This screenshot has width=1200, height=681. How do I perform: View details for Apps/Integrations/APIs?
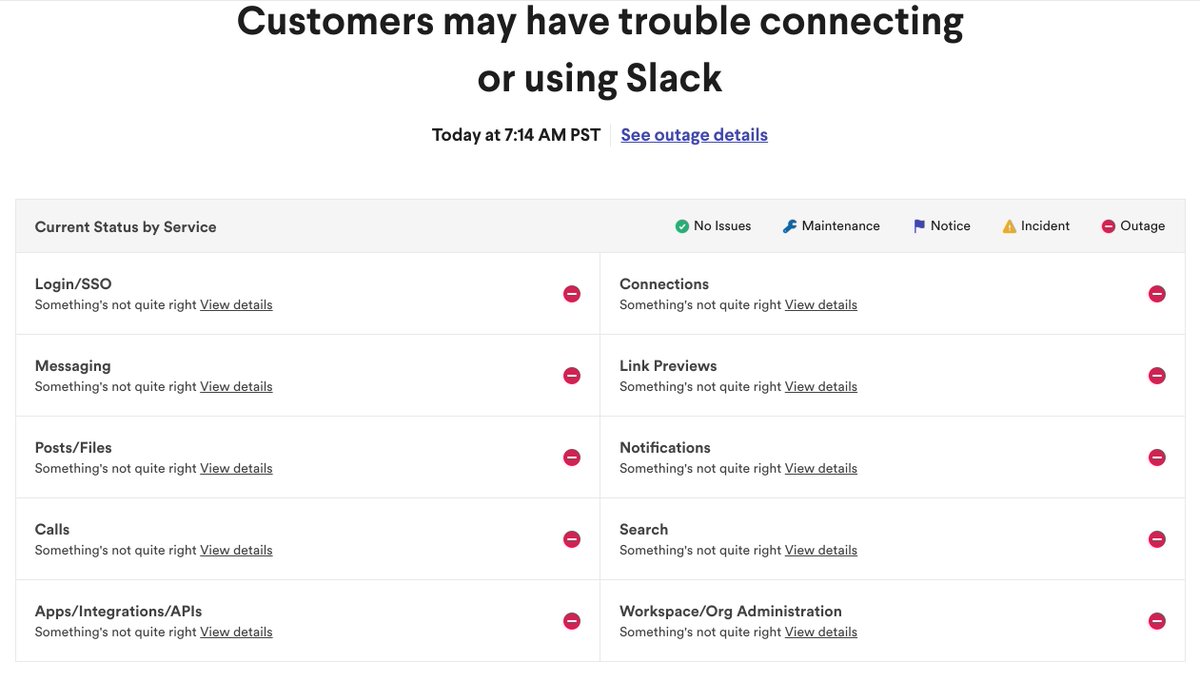tap(236, 632)
